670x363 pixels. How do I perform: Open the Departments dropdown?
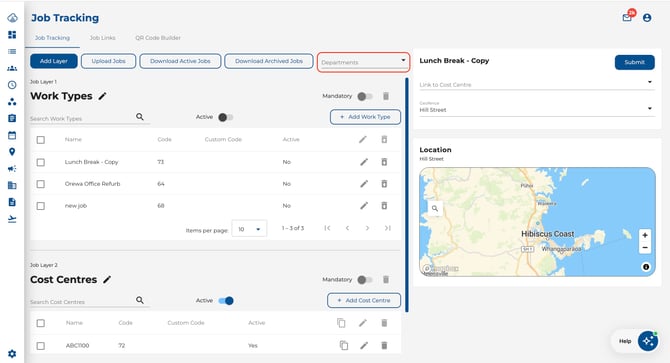pos(363,62)
